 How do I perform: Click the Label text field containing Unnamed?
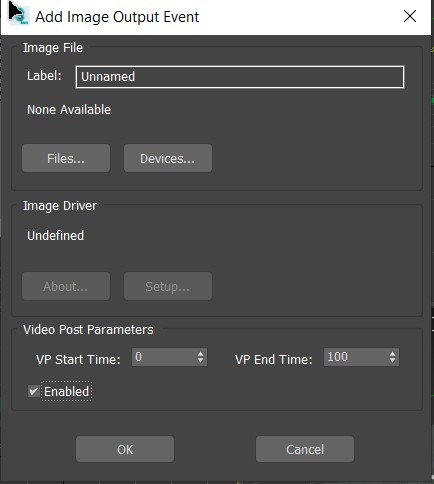(x=240, y=77)
